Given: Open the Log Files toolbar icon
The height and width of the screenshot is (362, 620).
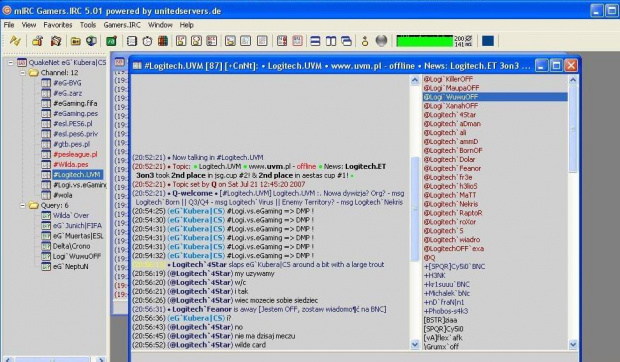Looking at the screenshot, I should (246, 41).
